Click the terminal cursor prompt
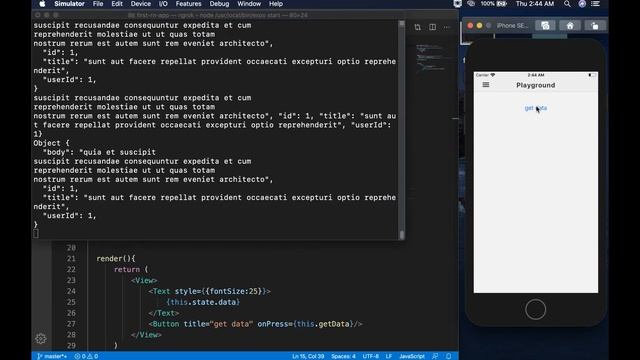This screenshot has height=360, width=640. pyautogui.click(x=36, y=233)
